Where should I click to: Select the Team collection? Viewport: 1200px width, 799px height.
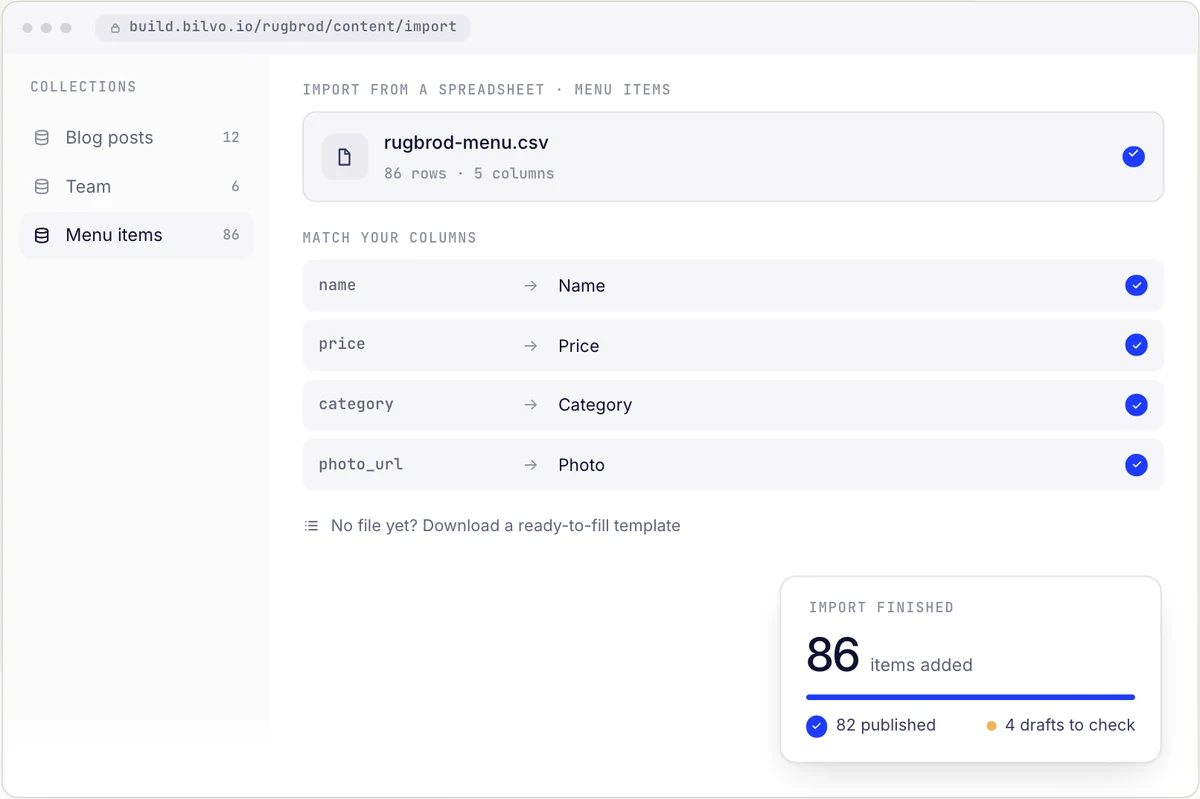coord(137,187)
